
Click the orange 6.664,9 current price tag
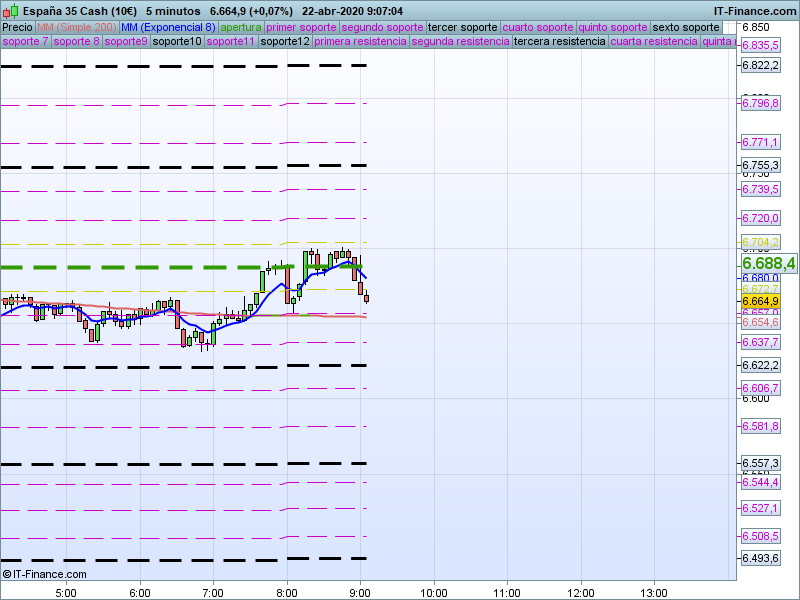(x=760, y=301)
